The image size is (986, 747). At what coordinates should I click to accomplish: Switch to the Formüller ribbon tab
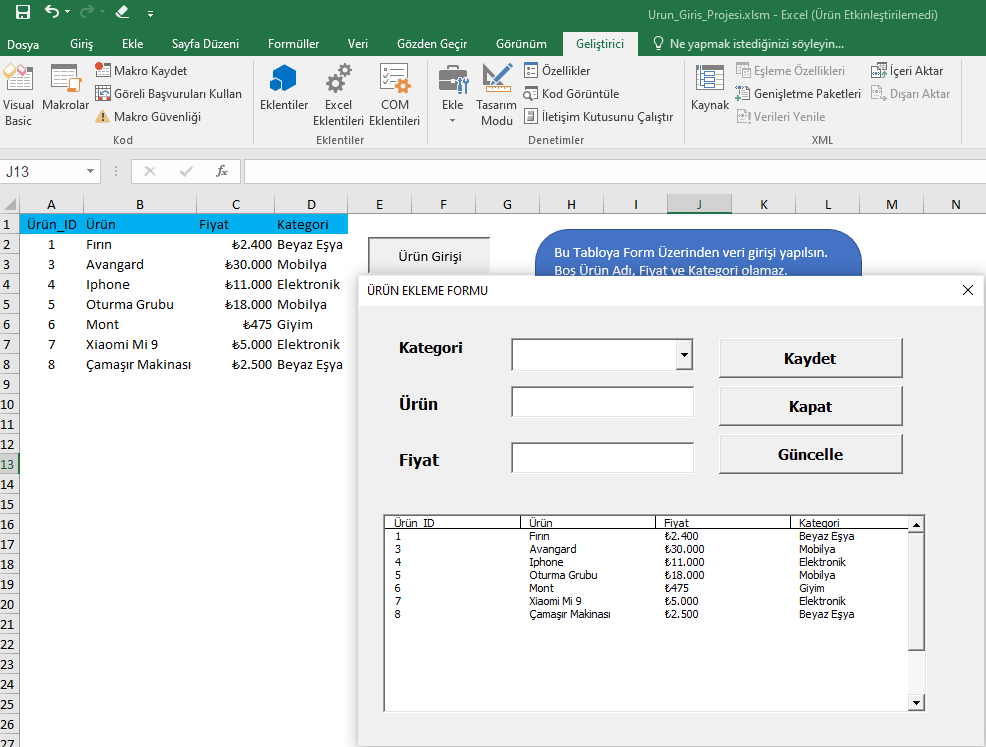coord(293,44)
